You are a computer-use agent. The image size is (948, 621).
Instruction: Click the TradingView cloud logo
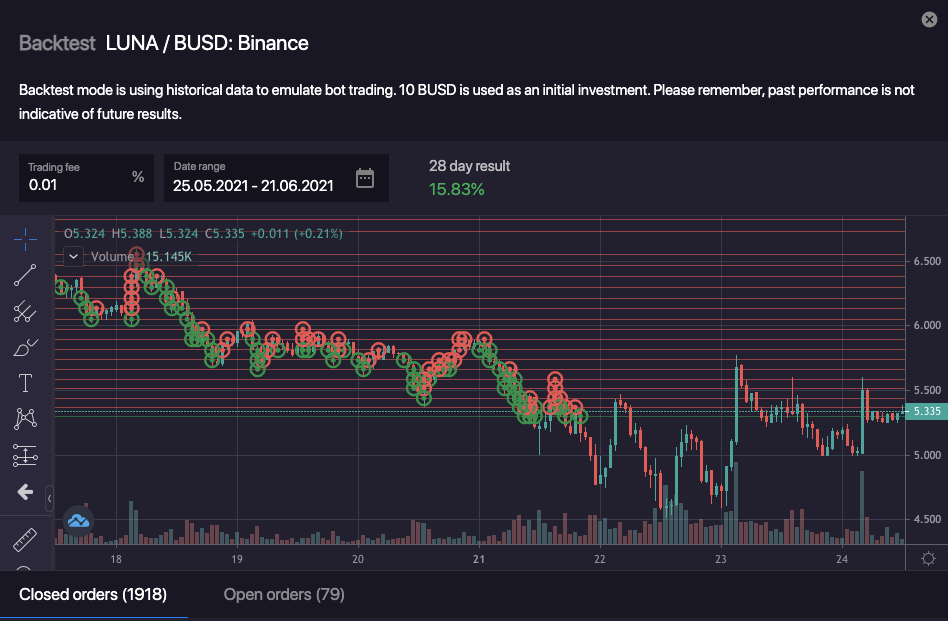click(78, 520)
